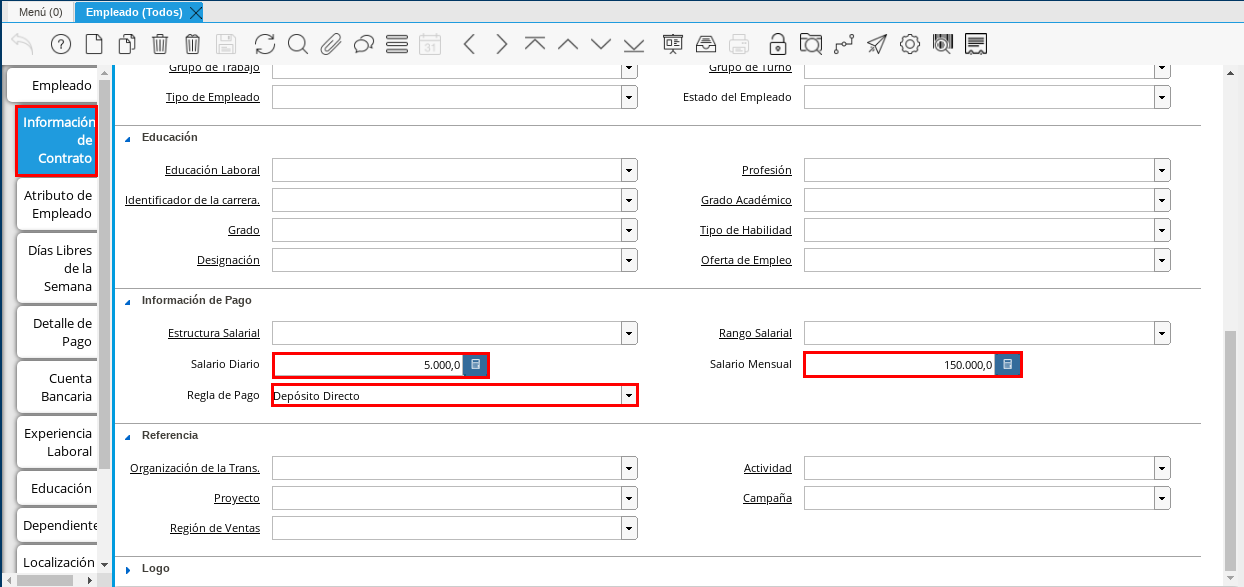Open the Rango Salarial dropdown
1244x587 pixels.
(x=1162, y=333)
